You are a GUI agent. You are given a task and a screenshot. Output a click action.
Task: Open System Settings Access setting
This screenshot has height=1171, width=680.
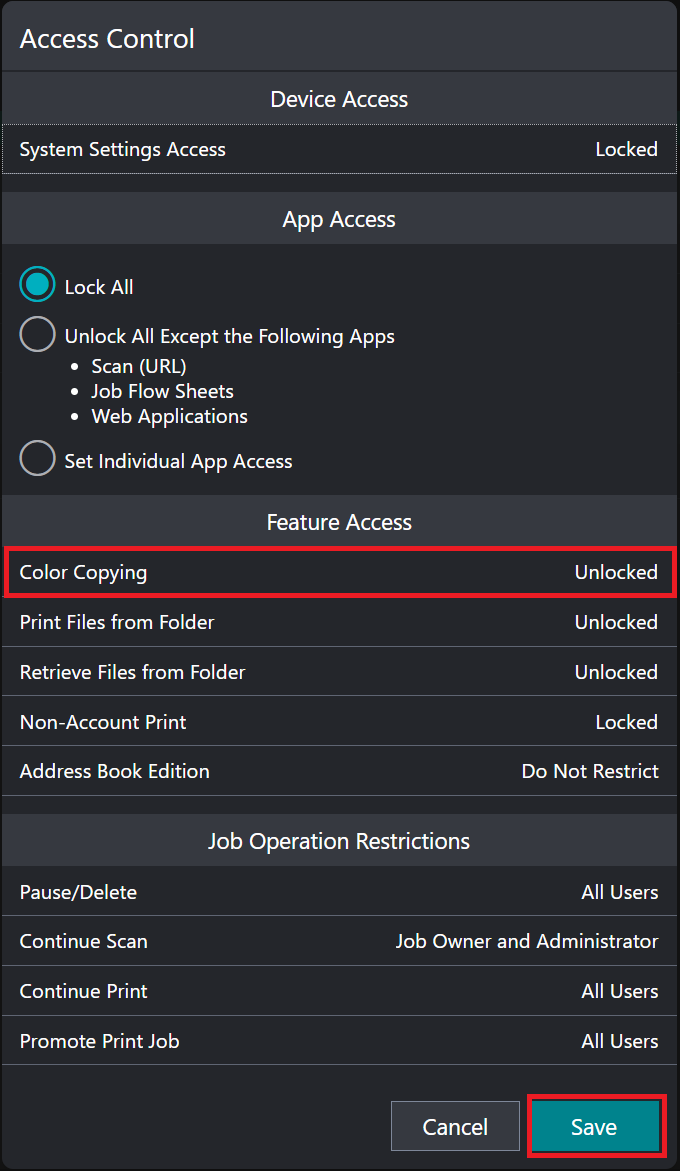[x=339, y=150]
